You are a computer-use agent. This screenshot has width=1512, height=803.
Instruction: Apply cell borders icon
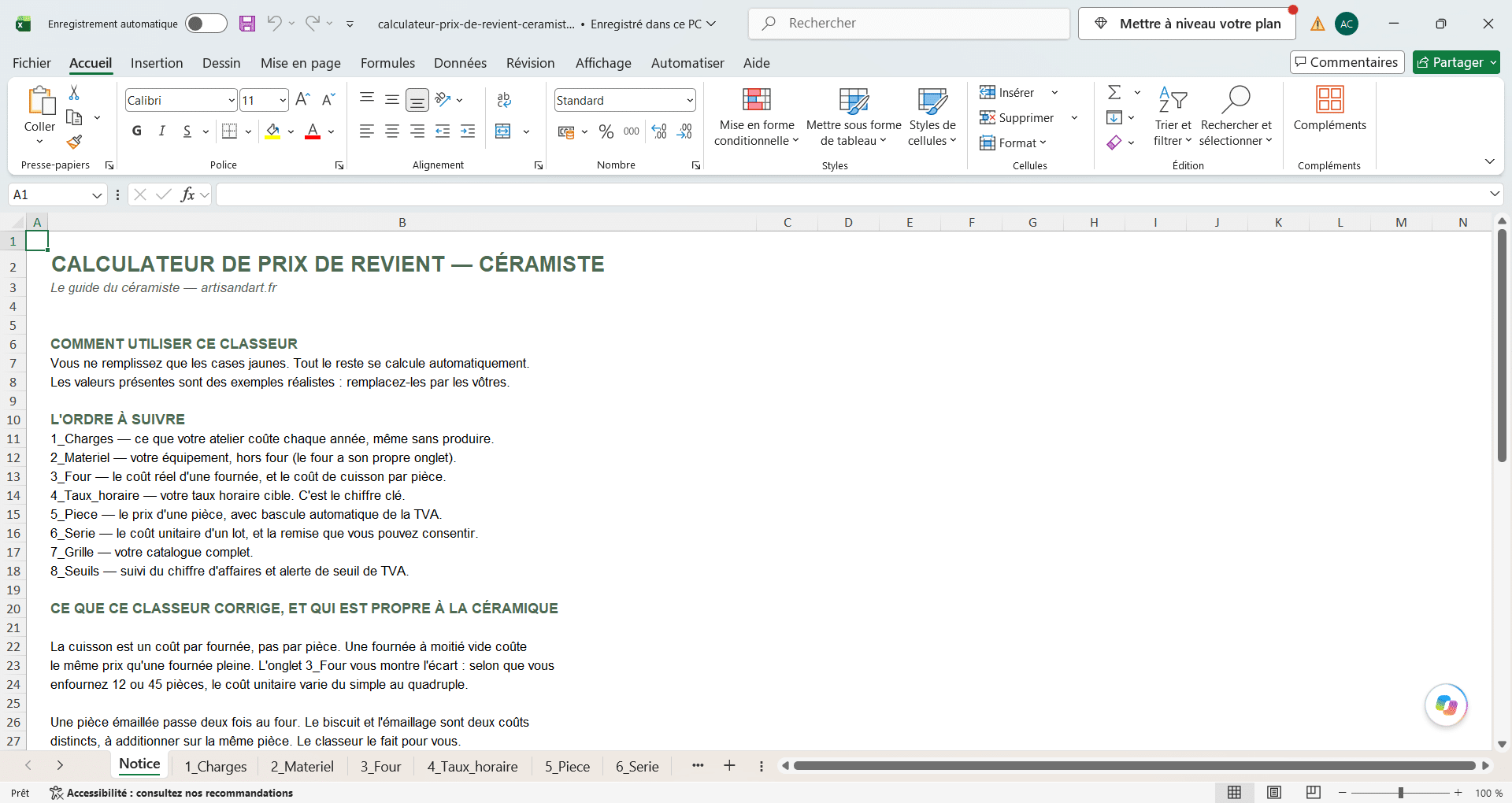229,131
